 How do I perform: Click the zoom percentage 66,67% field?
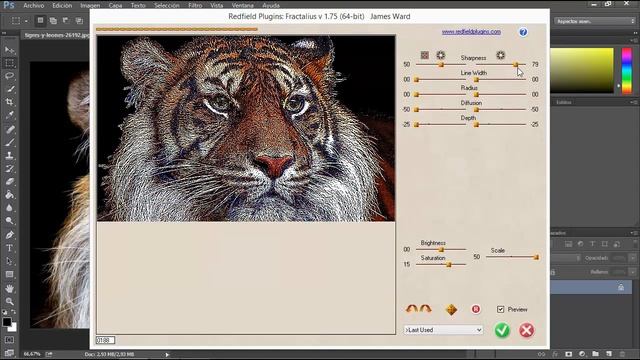coord(32,354)
